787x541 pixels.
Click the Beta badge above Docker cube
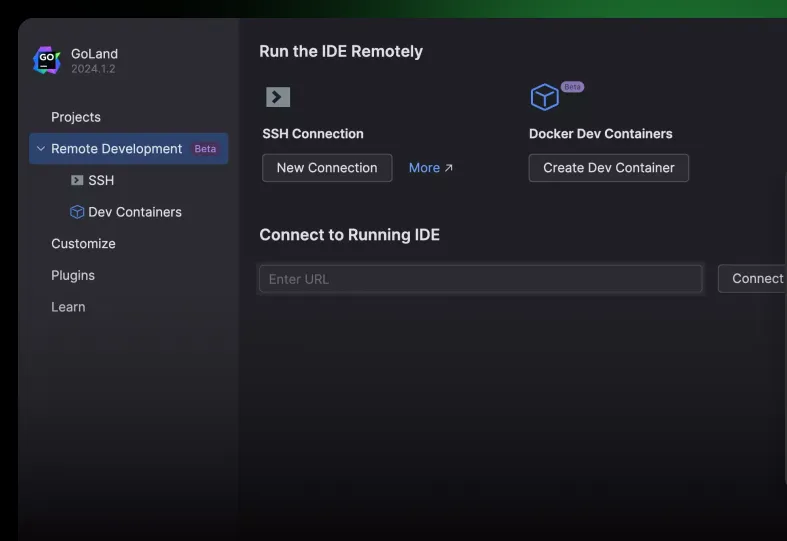[x=572, y=87]
